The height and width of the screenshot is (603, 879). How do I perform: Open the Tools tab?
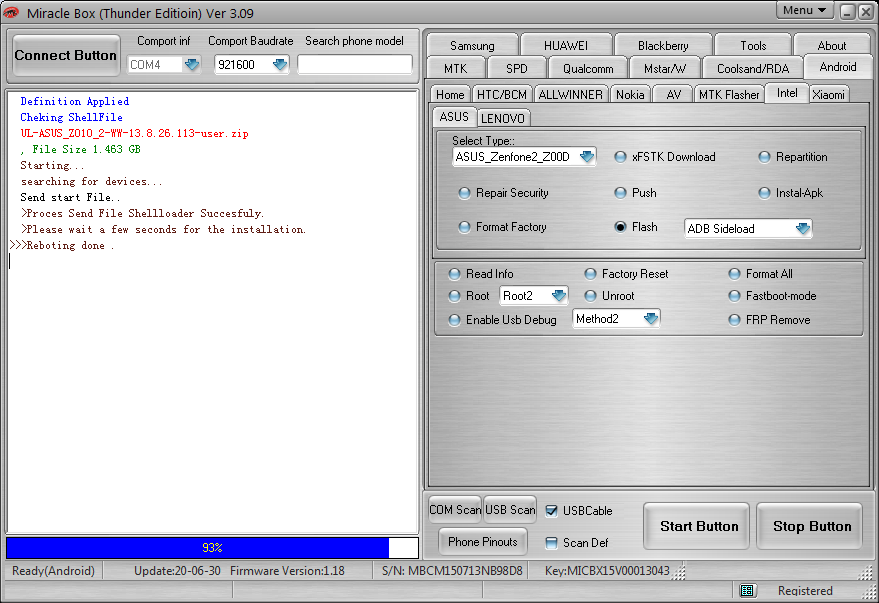coord(753,45)
